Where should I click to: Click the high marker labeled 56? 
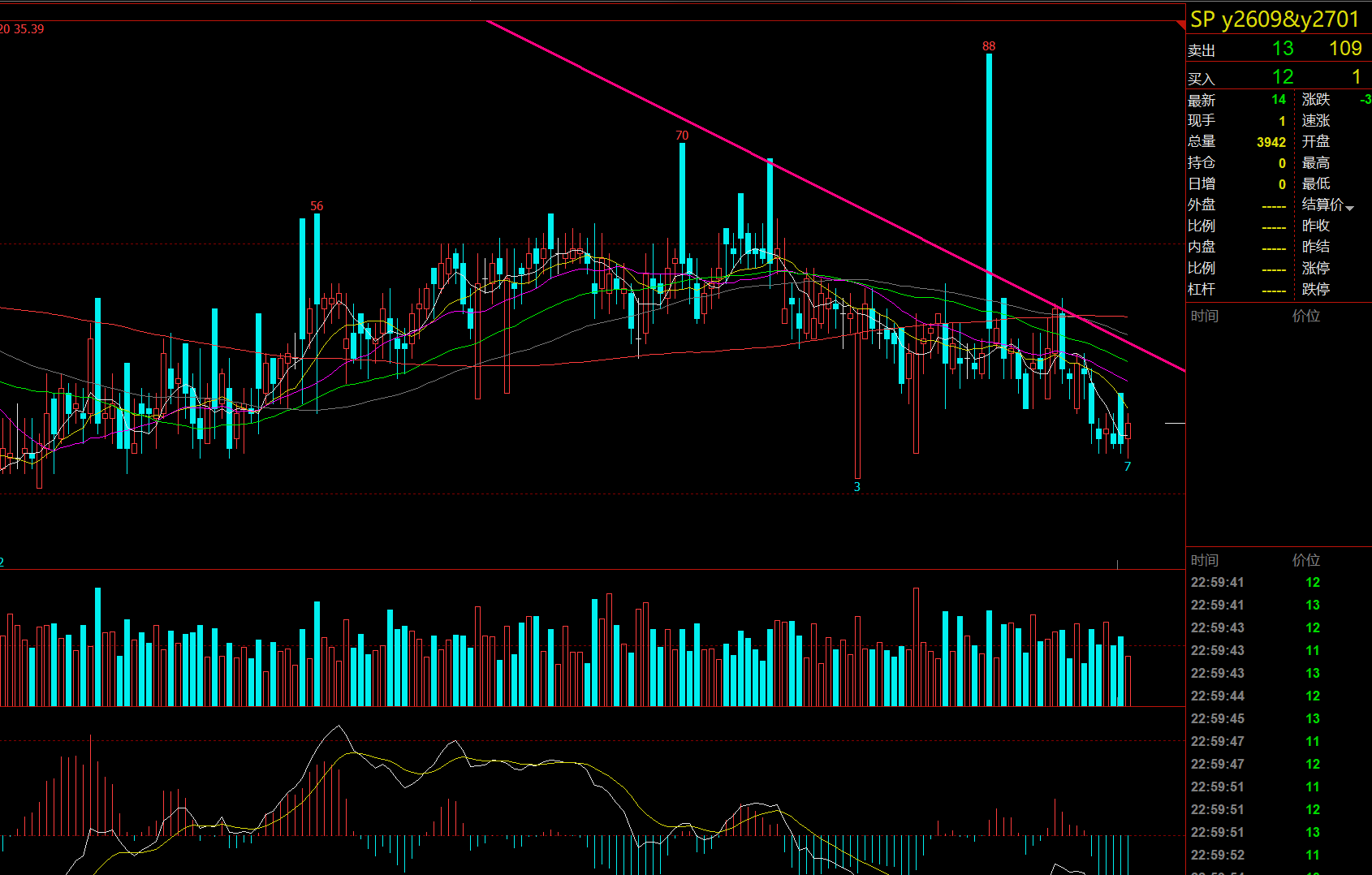[x=317, y=206]
